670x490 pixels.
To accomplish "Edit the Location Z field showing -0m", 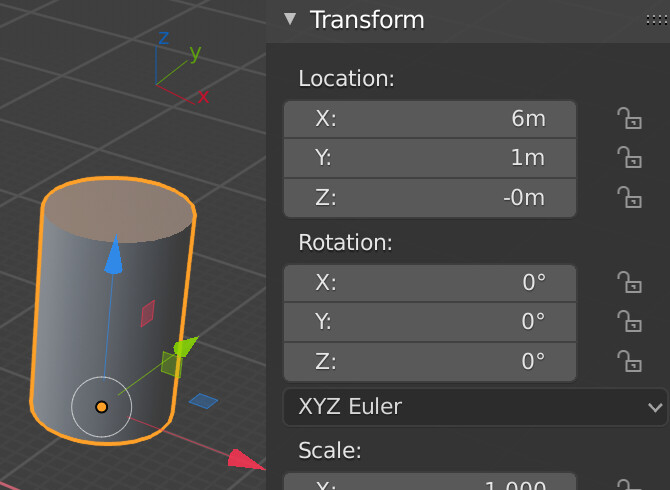I will tap(430, 198).
